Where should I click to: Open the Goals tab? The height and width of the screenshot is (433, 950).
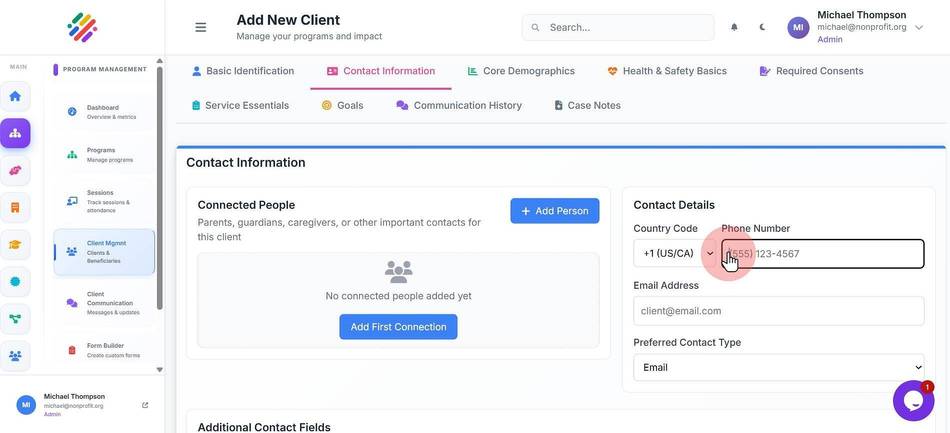coord(342,105)
